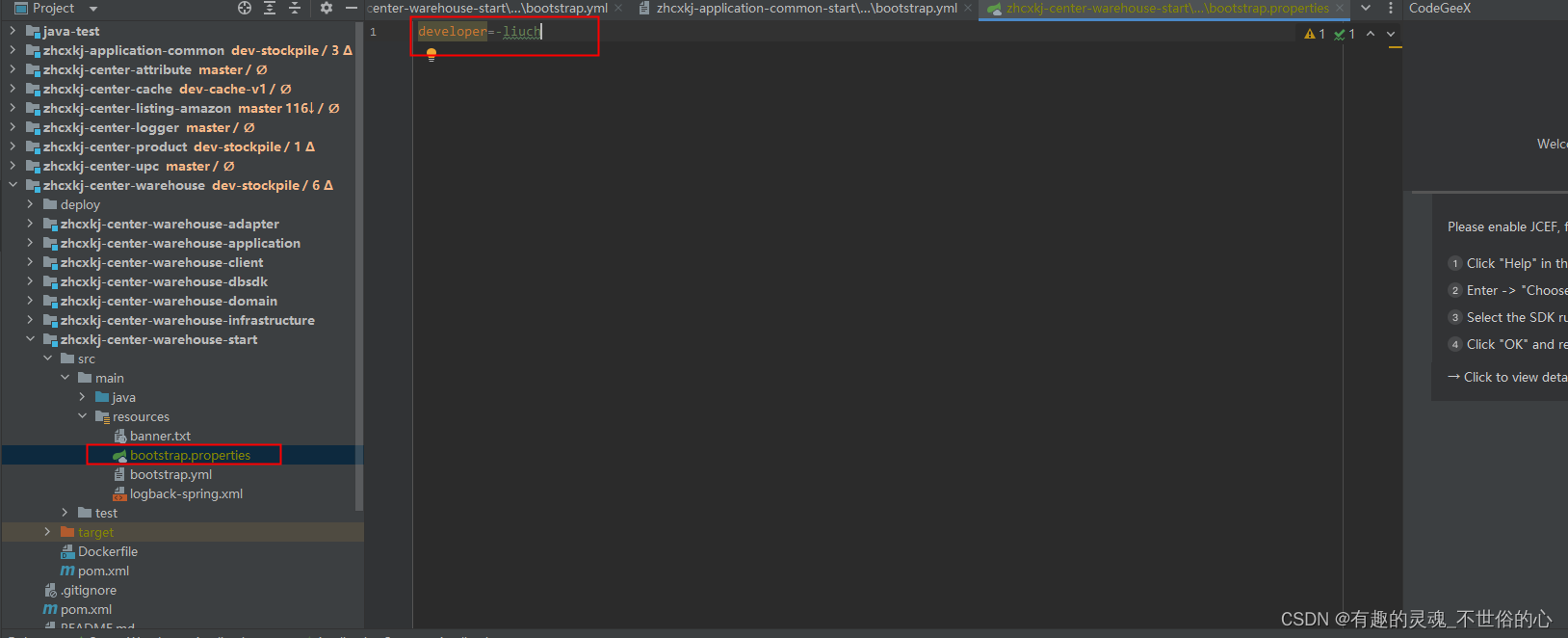Show hidden editor tabs chevron dropdown
Viewport: 1568px width, 638px height.
[1366, 8]
